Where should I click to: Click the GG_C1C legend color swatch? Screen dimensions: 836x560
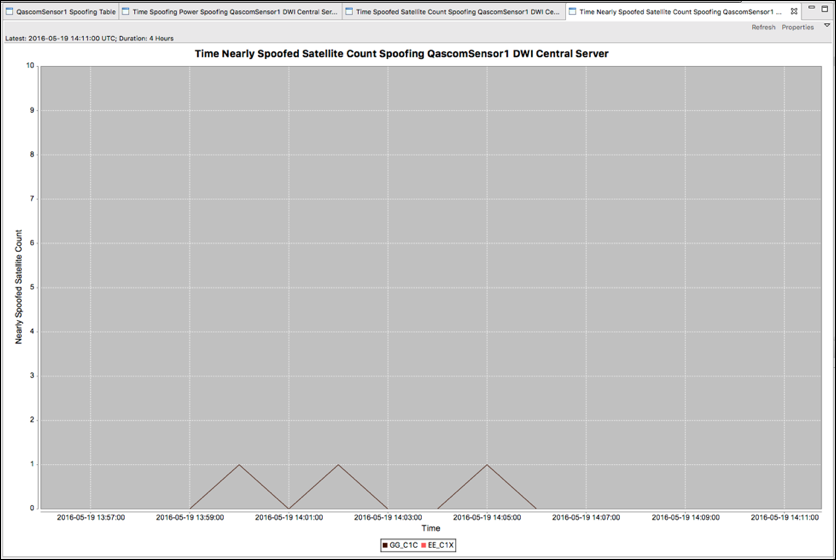click(384, 545)
